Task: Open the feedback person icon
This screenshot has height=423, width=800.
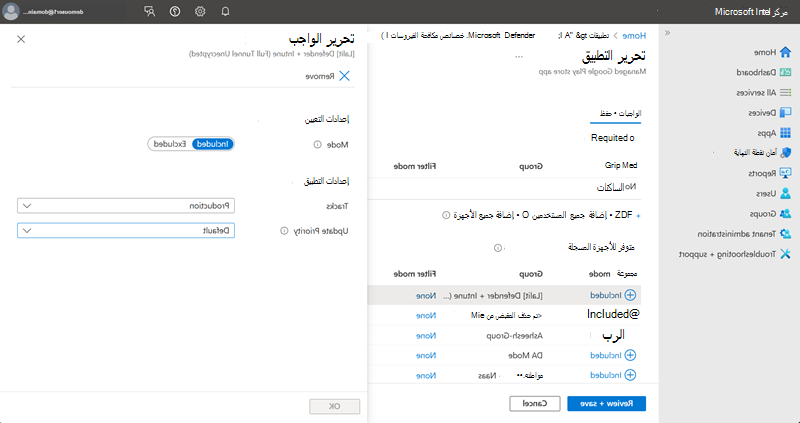Action: tap(149, 11)
